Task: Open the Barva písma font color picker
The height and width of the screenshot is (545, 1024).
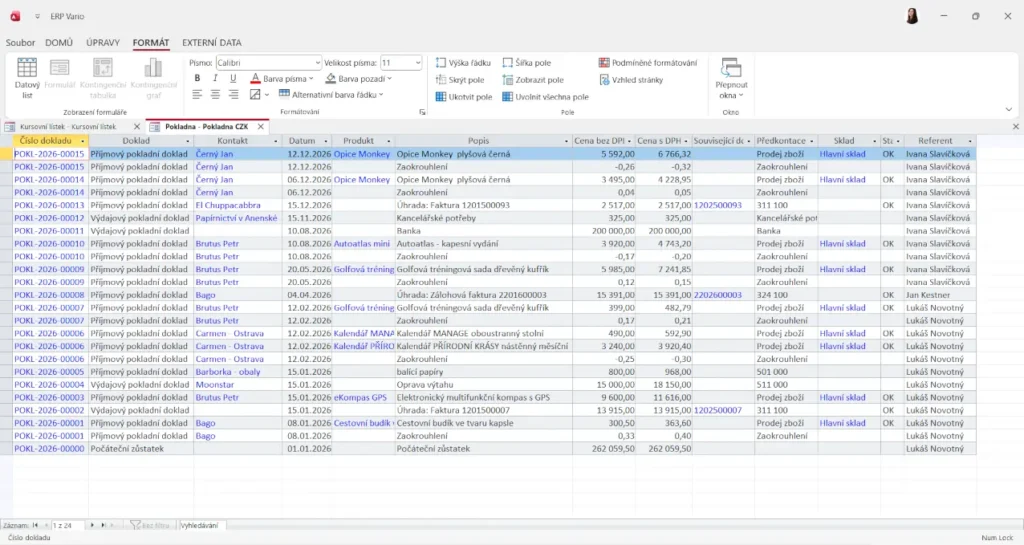Action: pyautogui.click(x=311, y=78)
